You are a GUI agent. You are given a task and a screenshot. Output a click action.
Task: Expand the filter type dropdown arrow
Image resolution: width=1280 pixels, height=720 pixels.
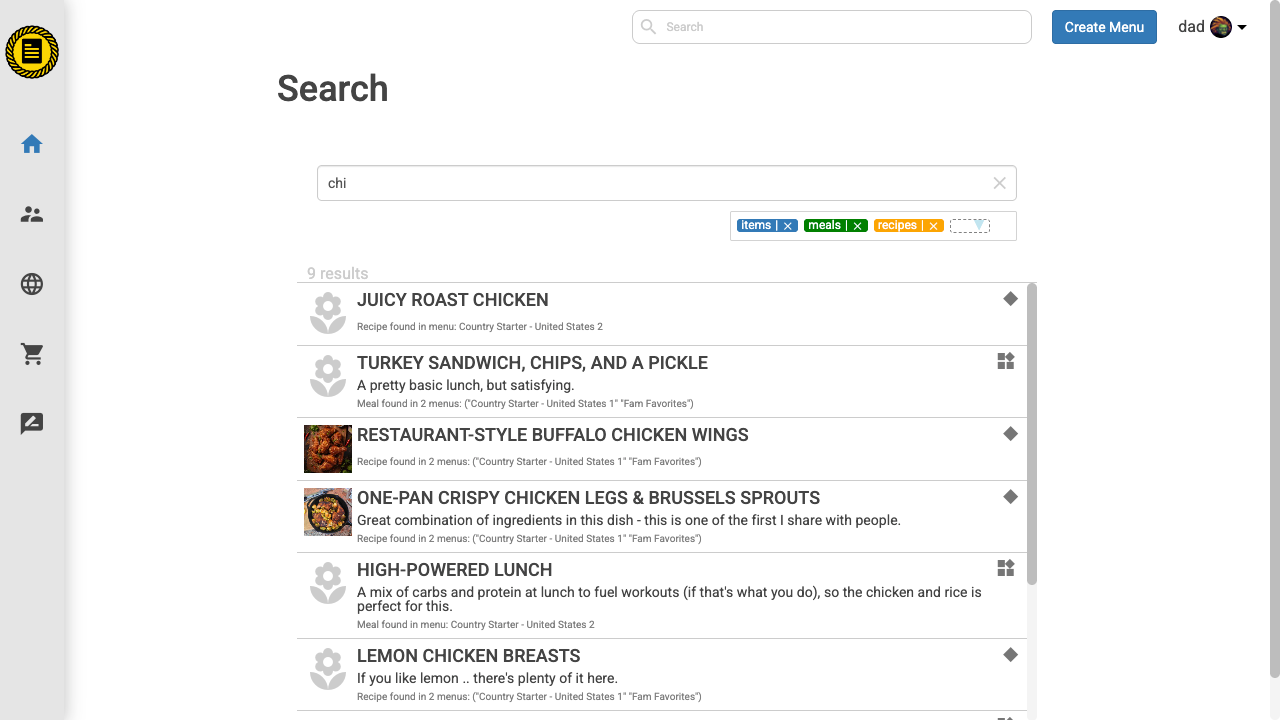(979, 226)
